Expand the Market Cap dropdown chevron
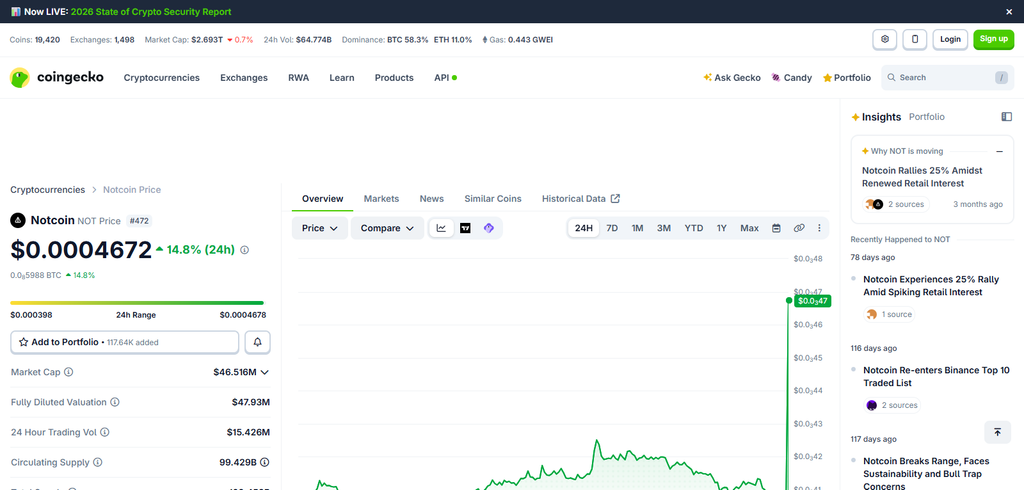The height and width of the screenshot is (490, 1024). pyautogui.click(x=264, y=372)
